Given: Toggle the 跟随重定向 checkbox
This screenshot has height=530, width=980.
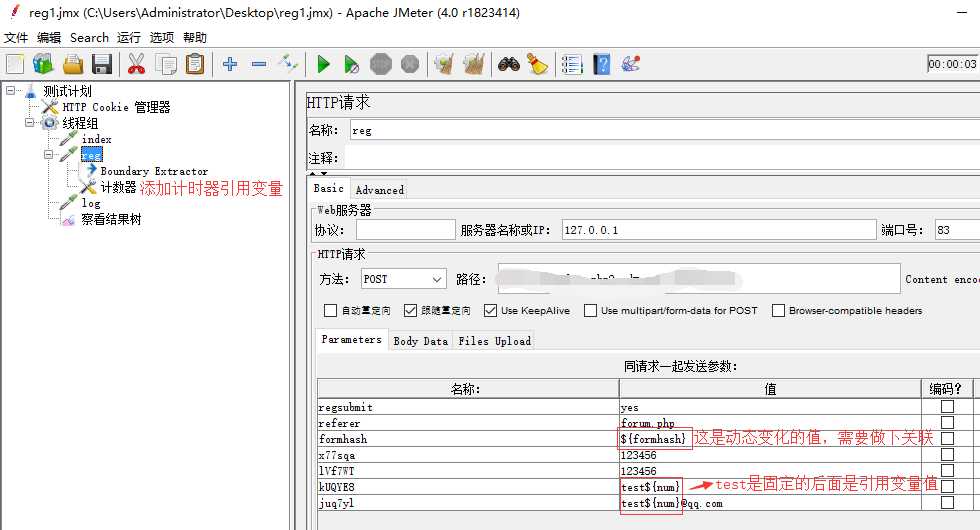Looking at the screenshot, I should click(410, 311).
